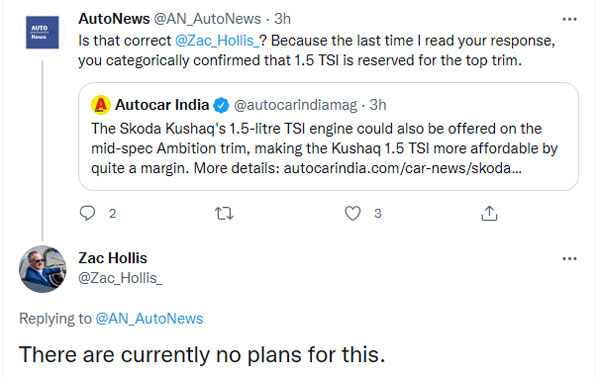Click Autocar India logo icon
Viewport: 600px width, 378px height.
(x=101, y=105)
